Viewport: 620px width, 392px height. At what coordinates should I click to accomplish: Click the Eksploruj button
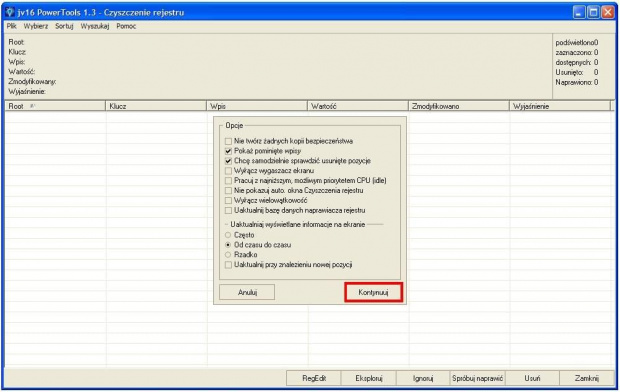(x=369, y=378)
